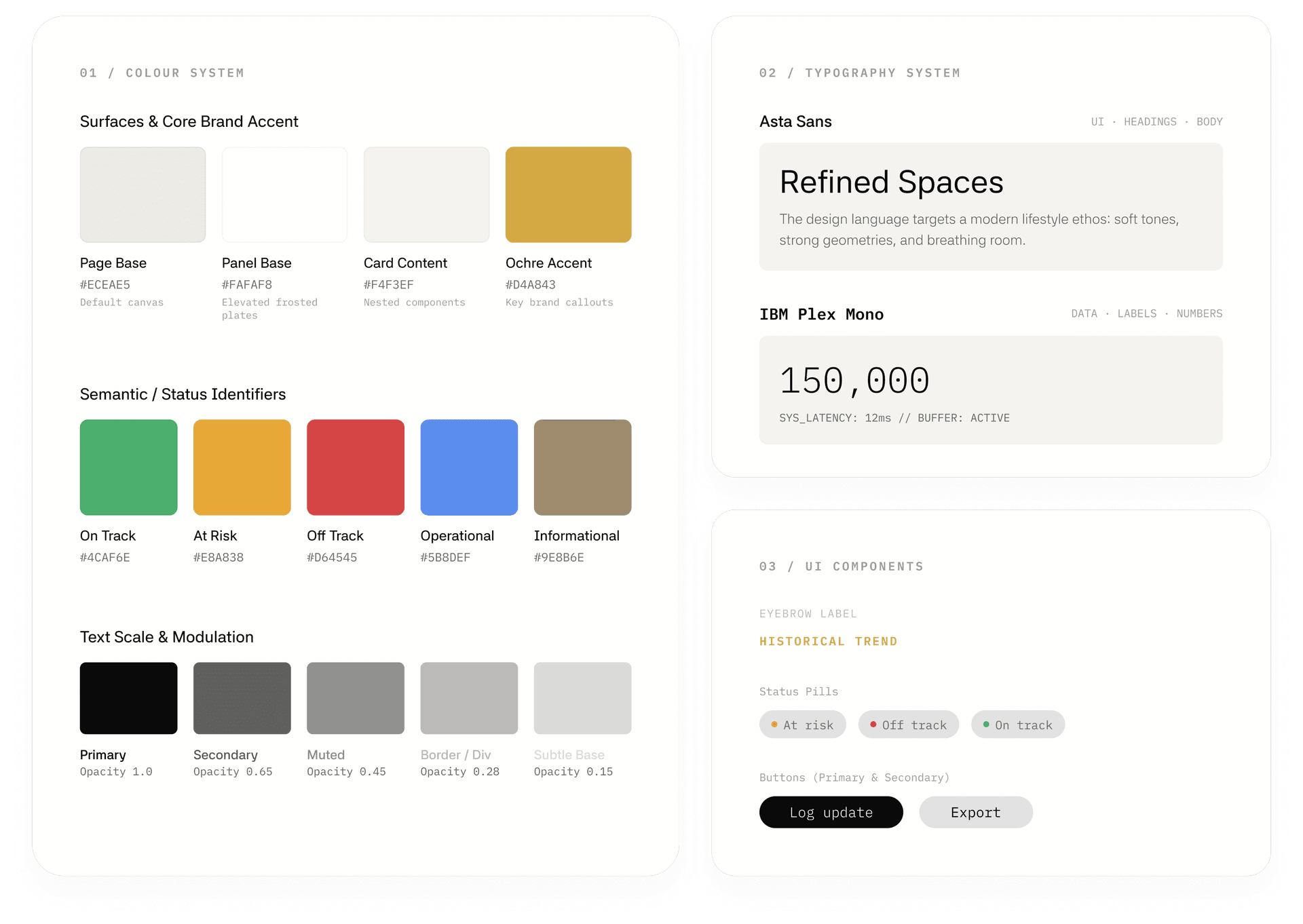The height and width of the screenshot is (924, 1303).
Task: Click the hex code #E8A838
Action: click(219, 558)
